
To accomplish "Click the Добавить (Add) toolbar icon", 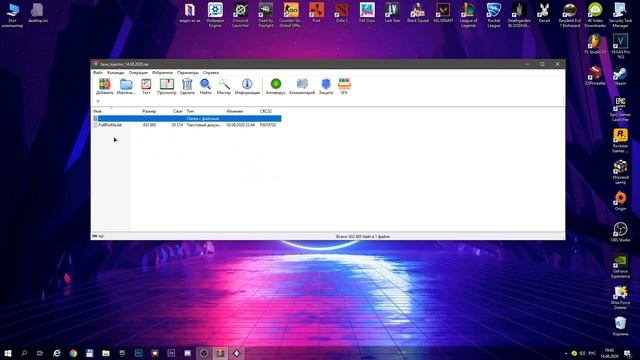I will [104, 87].
